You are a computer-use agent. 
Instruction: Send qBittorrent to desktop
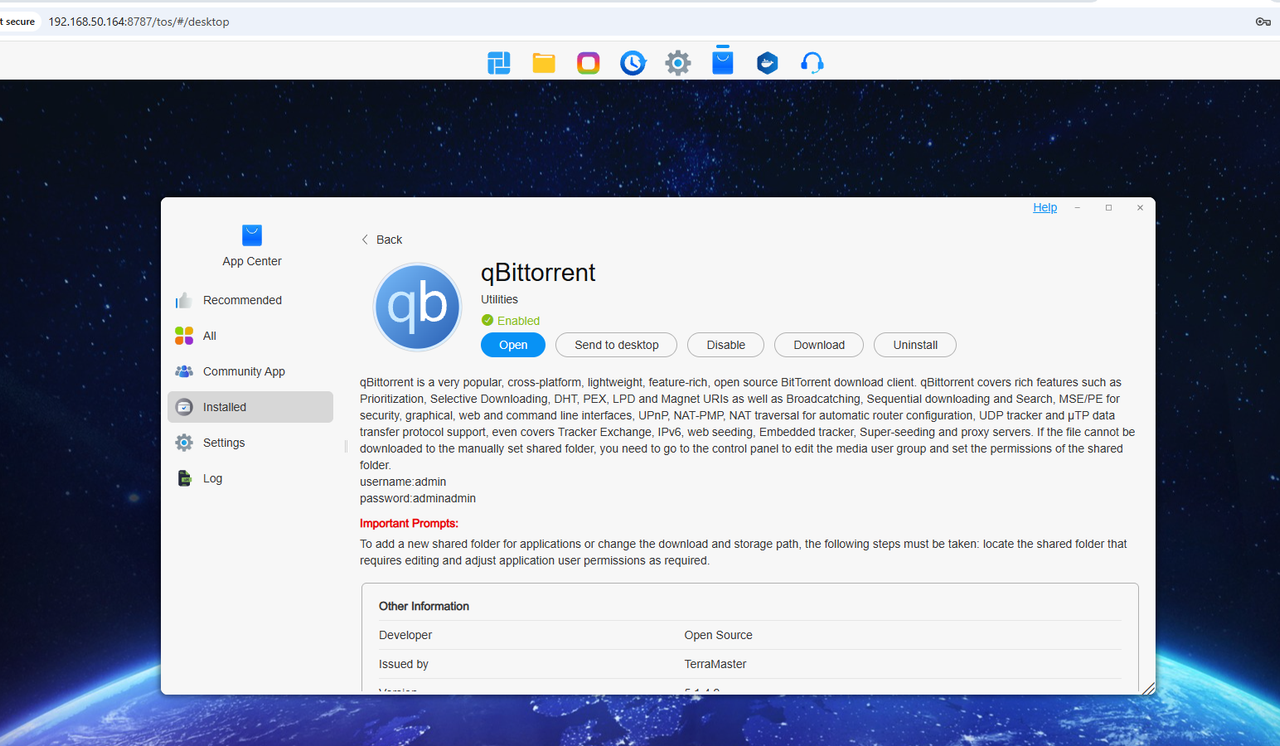pyautogui.click(x=616, y=345)
